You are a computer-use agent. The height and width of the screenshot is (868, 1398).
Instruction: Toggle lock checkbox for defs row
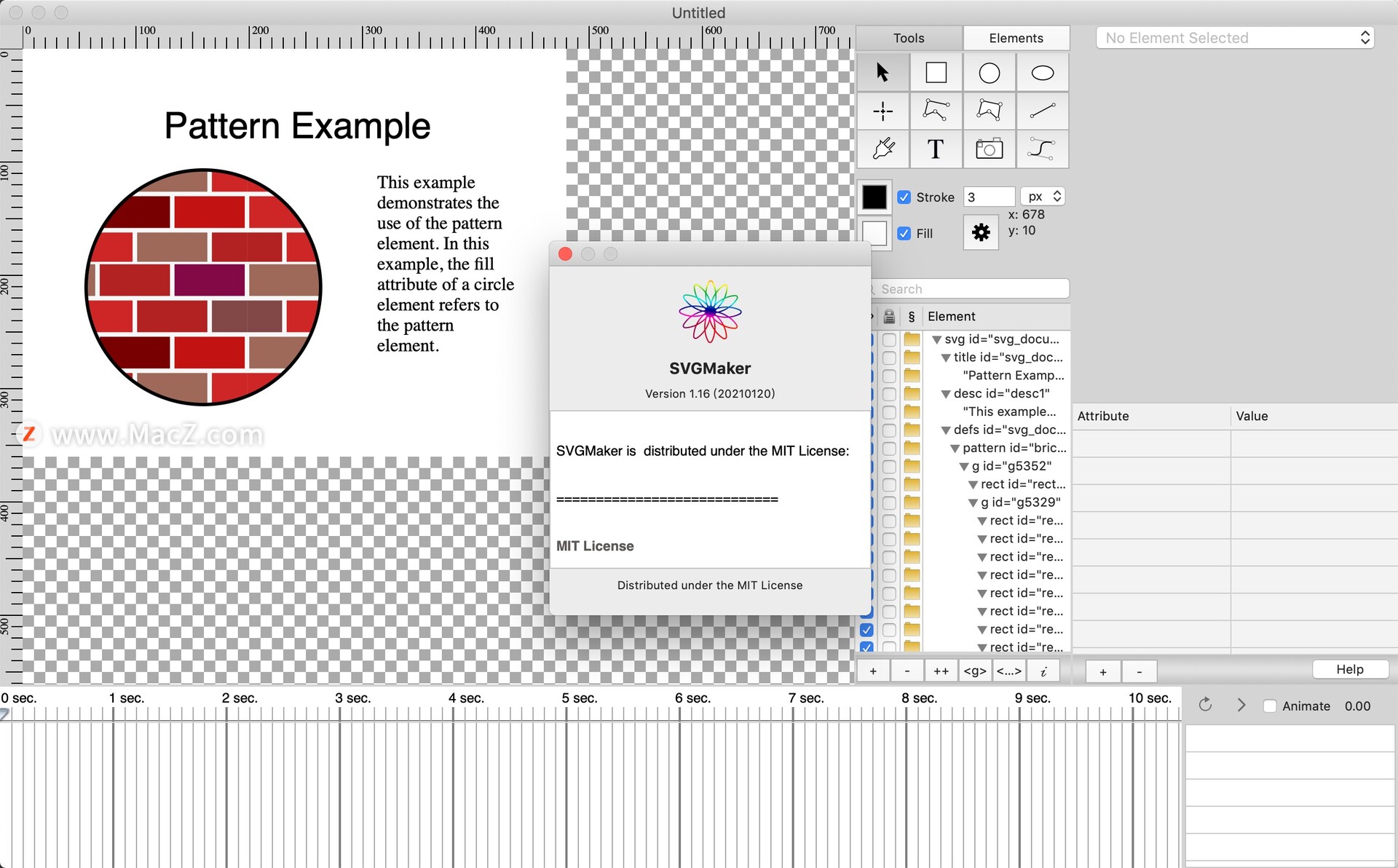click(x=889, y=430)
